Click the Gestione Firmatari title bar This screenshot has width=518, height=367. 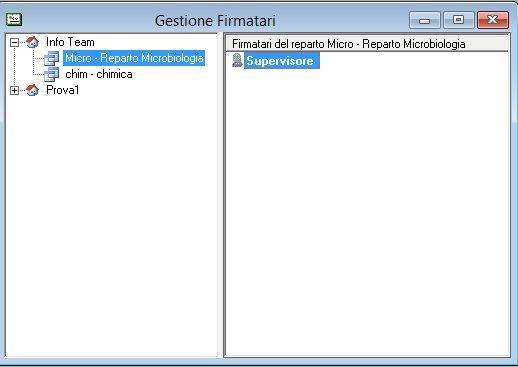[x=215, y=20]
